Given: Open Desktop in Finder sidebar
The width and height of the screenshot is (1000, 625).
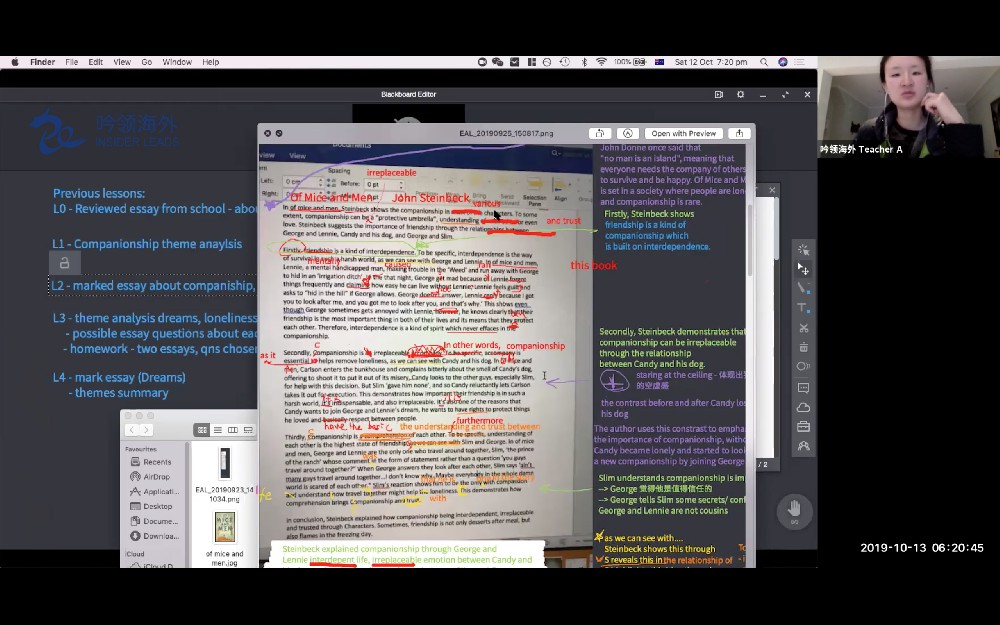Looking at the screenshot, I should point(158,506).
